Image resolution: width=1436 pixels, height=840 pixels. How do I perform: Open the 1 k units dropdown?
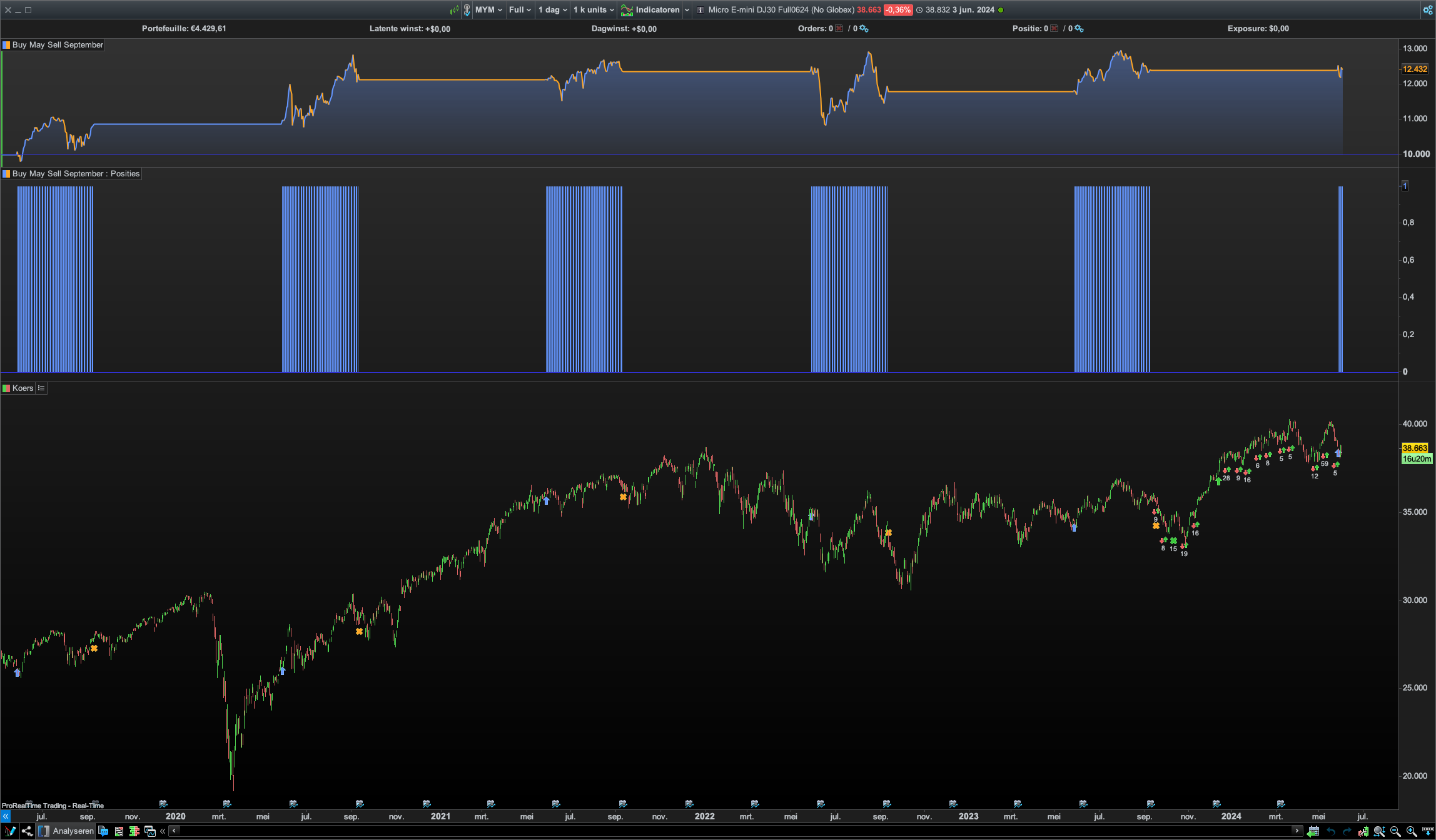coord(594,10)
